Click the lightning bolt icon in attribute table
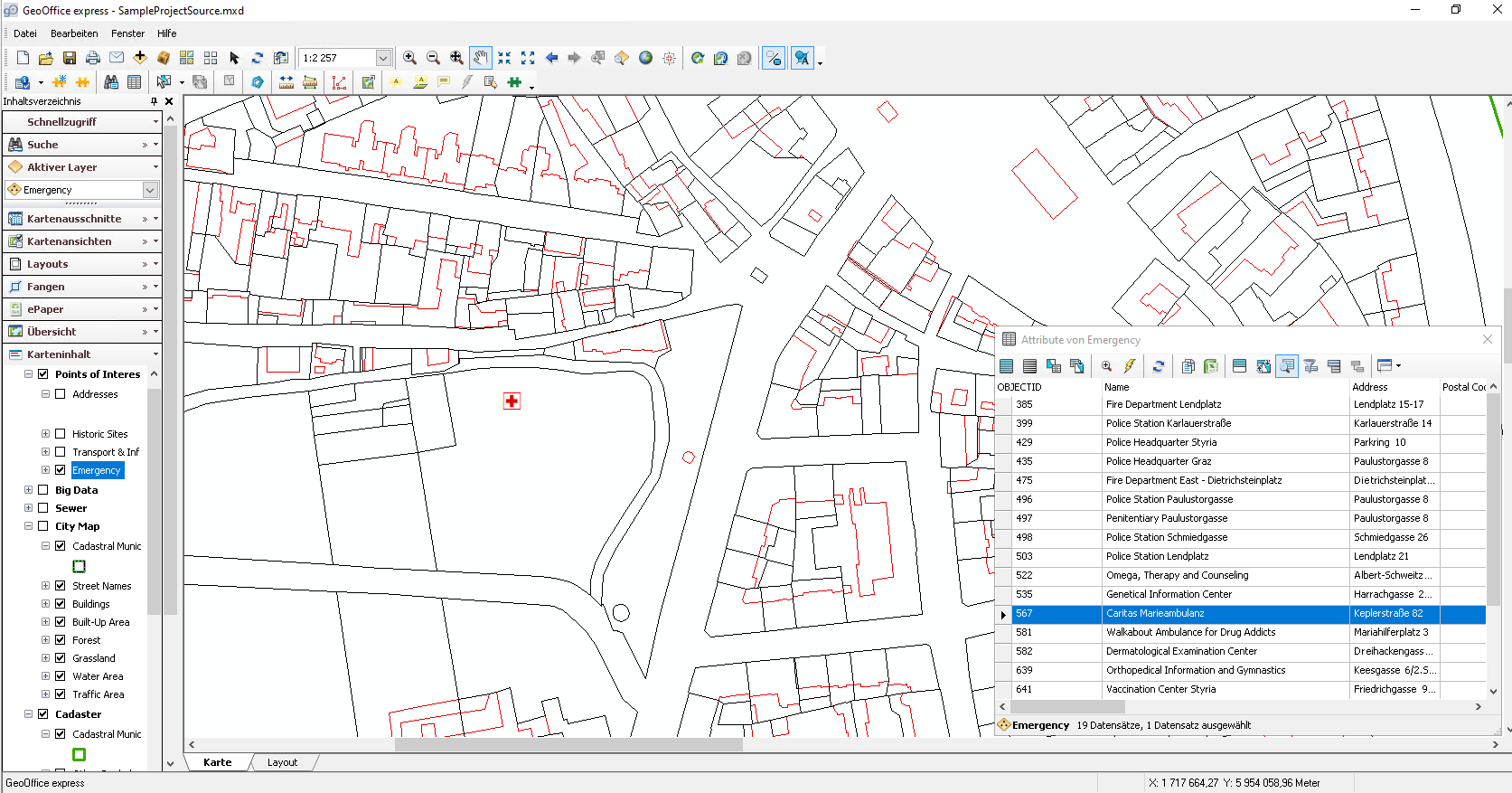This screenshot has height=793, width=1512. tap(1130, 366)
